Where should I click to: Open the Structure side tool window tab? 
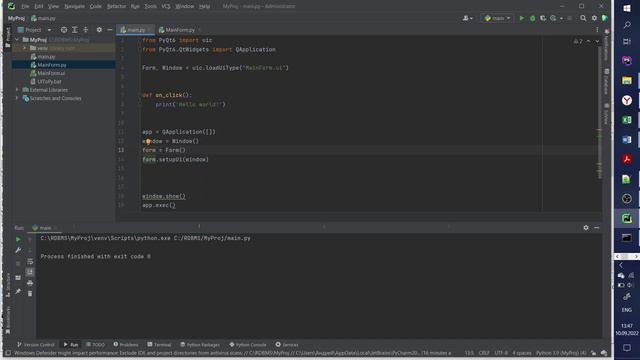tap(8, 285)
